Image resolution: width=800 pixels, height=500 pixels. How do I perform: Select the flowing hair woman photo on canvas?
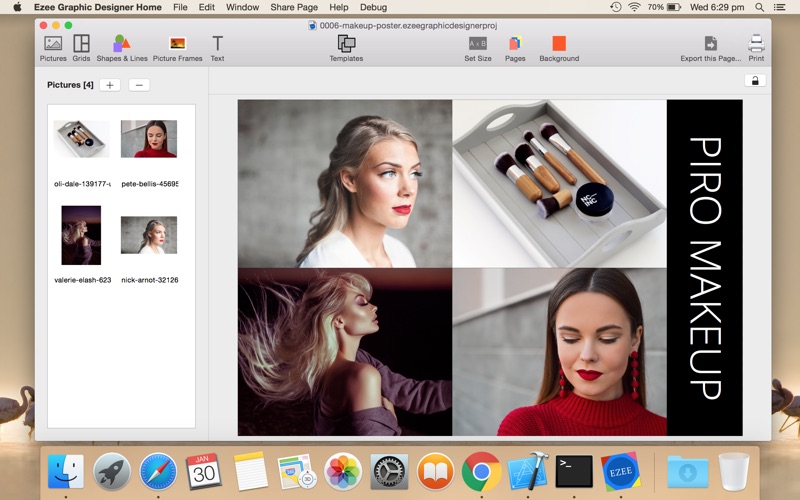(345, 352)
